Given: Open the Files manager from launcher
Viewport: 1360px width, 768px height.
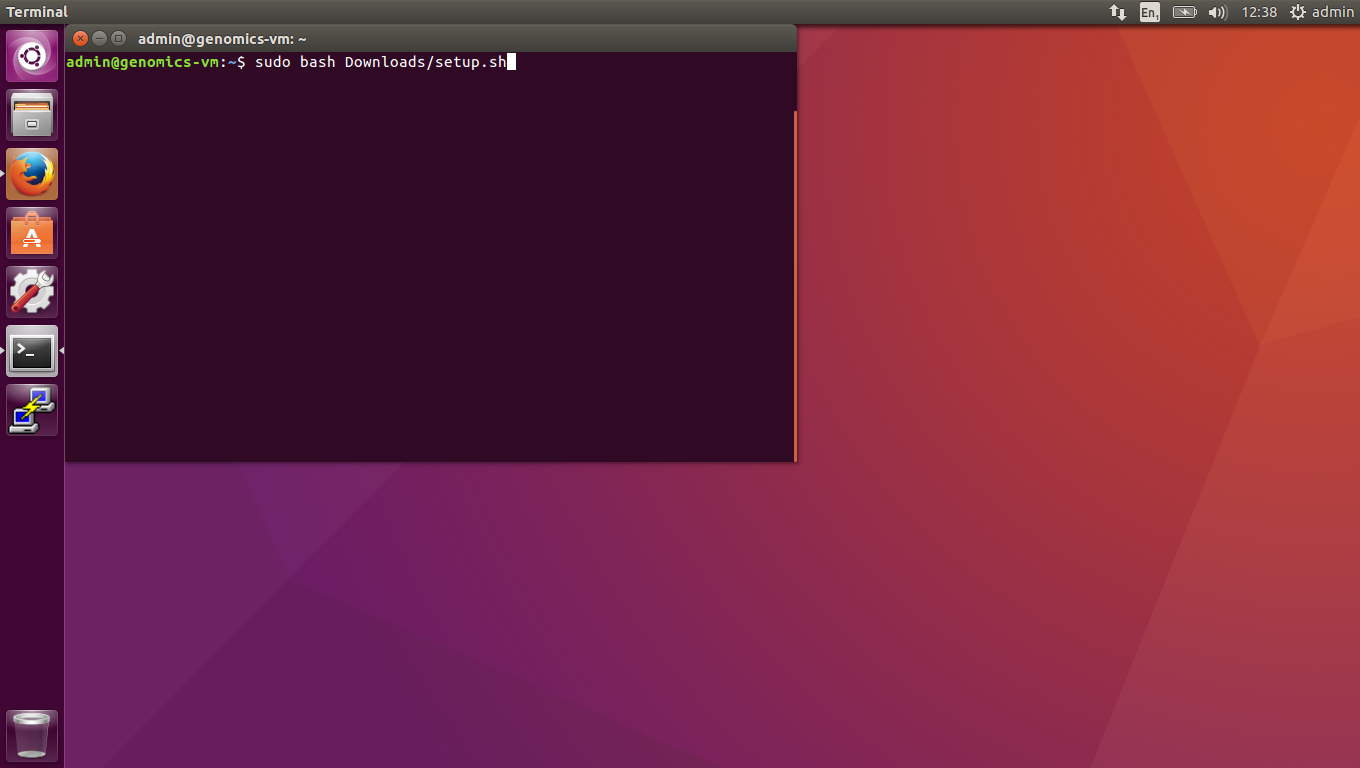Looking at the screenshot, I should 32,115.
